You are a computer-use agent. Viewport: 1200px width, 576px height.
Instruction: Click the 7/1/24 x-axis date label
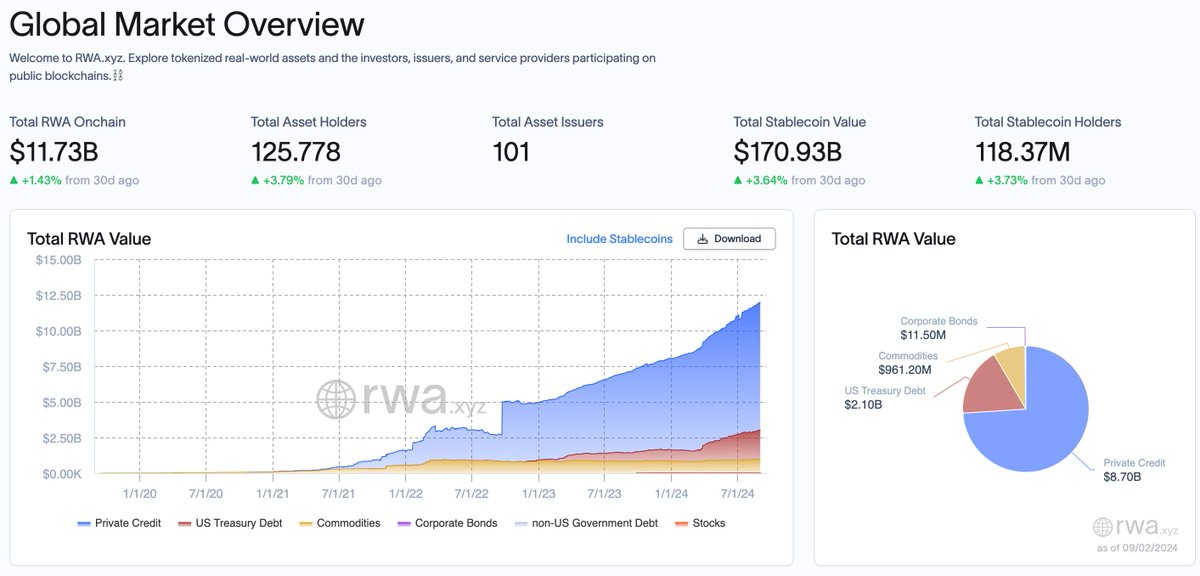(x=737, y=493)
